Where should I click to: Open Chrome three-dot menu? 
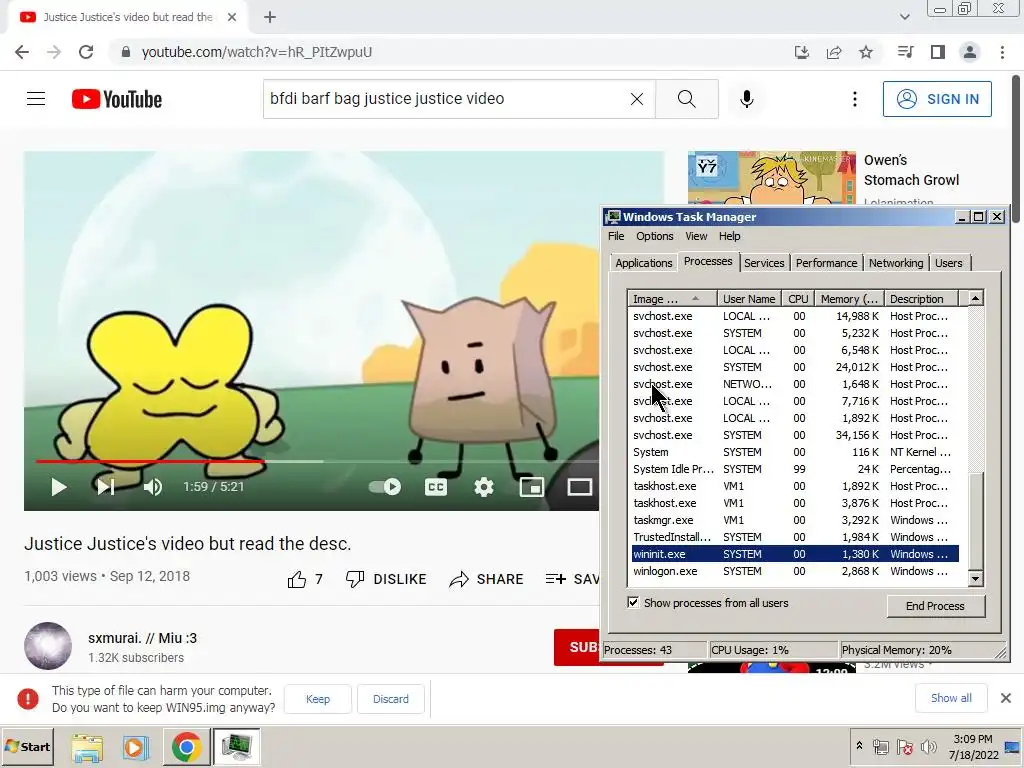tap(1002, 52)
